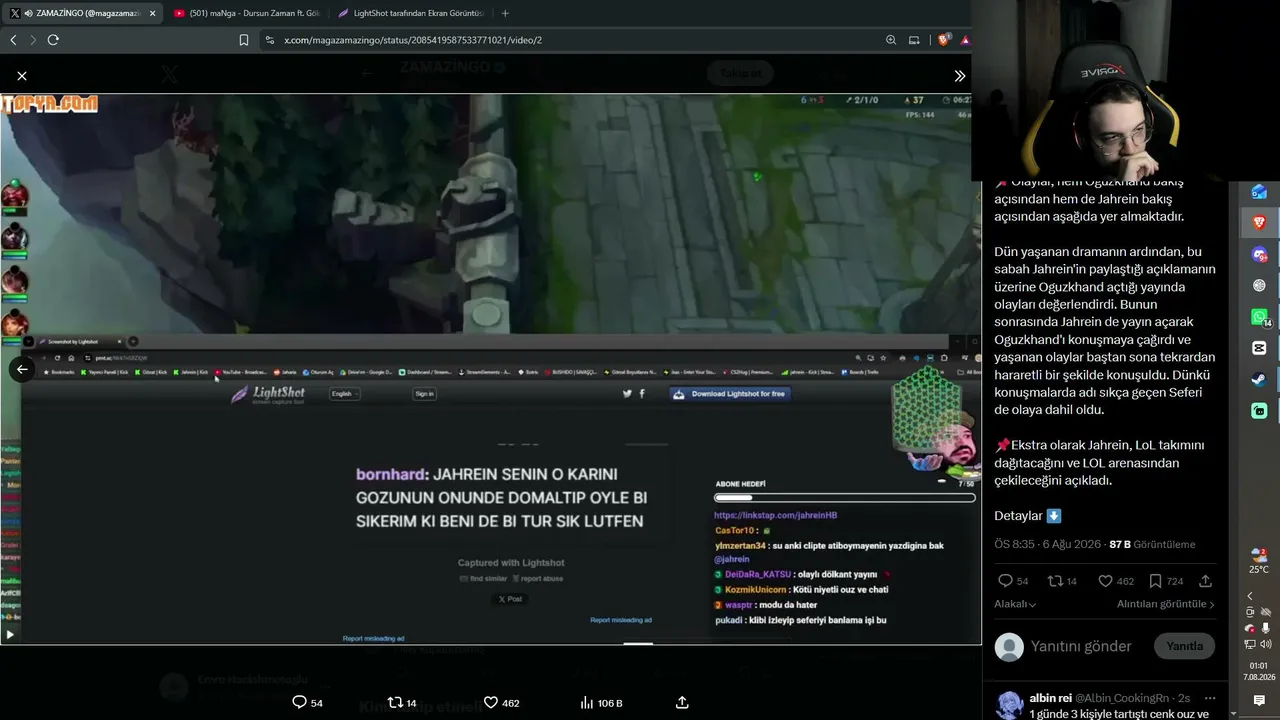Open more options on albin rei's reply
The image size is (1280, 720).
tap(1210, 698)
